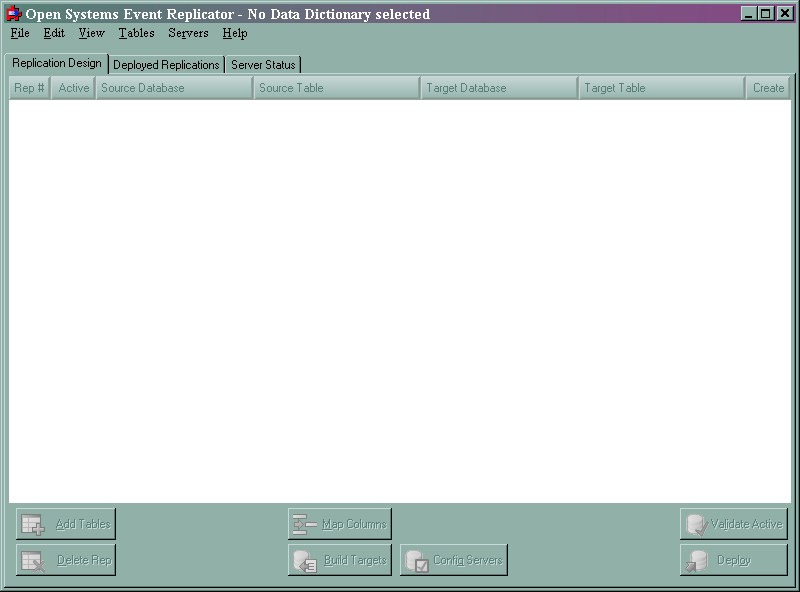This screenshot has width=800, height=592.
Task: Switch to the Deployed Replications tab
Action: click(x=165, y=64)
